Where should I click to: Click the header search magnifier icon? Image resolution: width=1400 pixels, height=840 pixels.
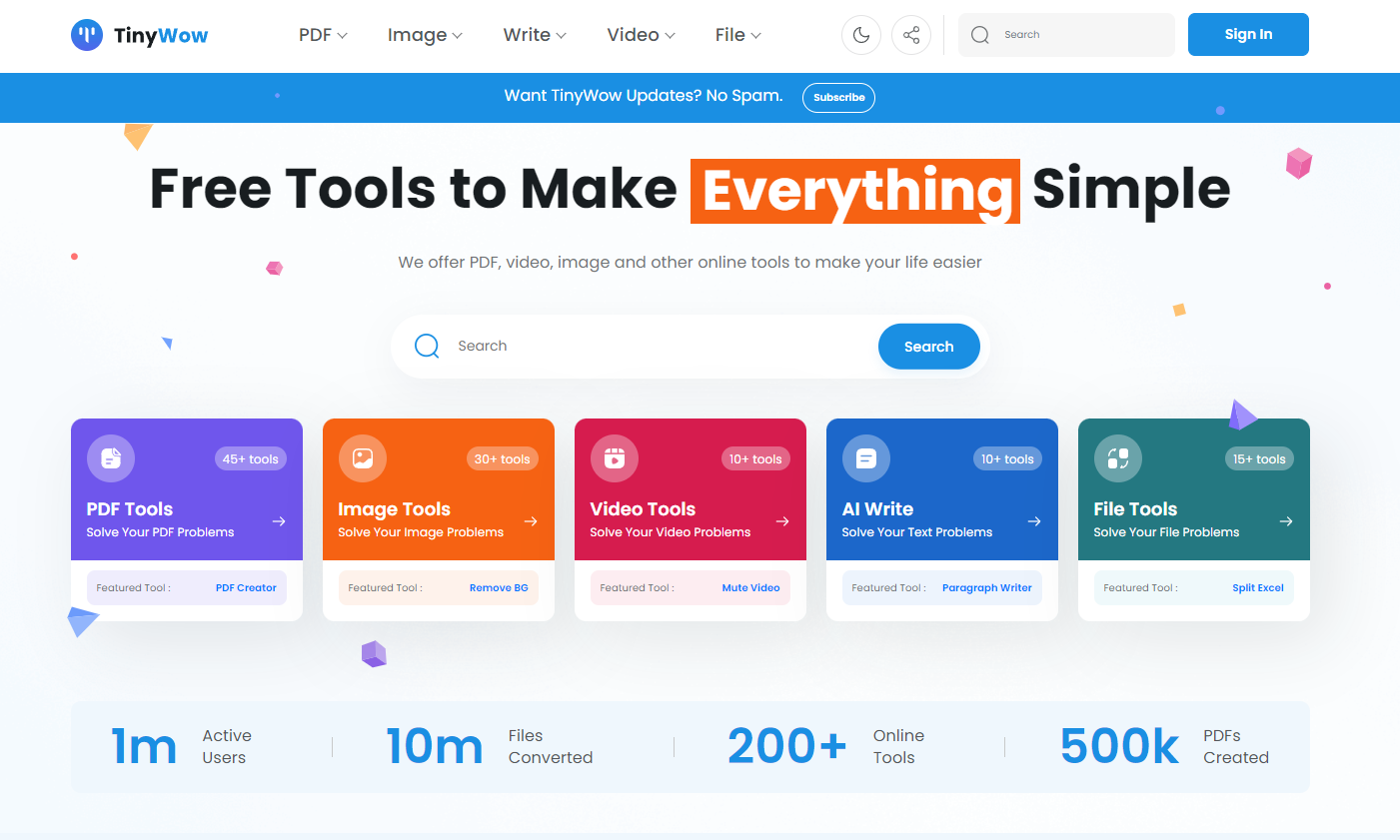click(x=980, y=35)
